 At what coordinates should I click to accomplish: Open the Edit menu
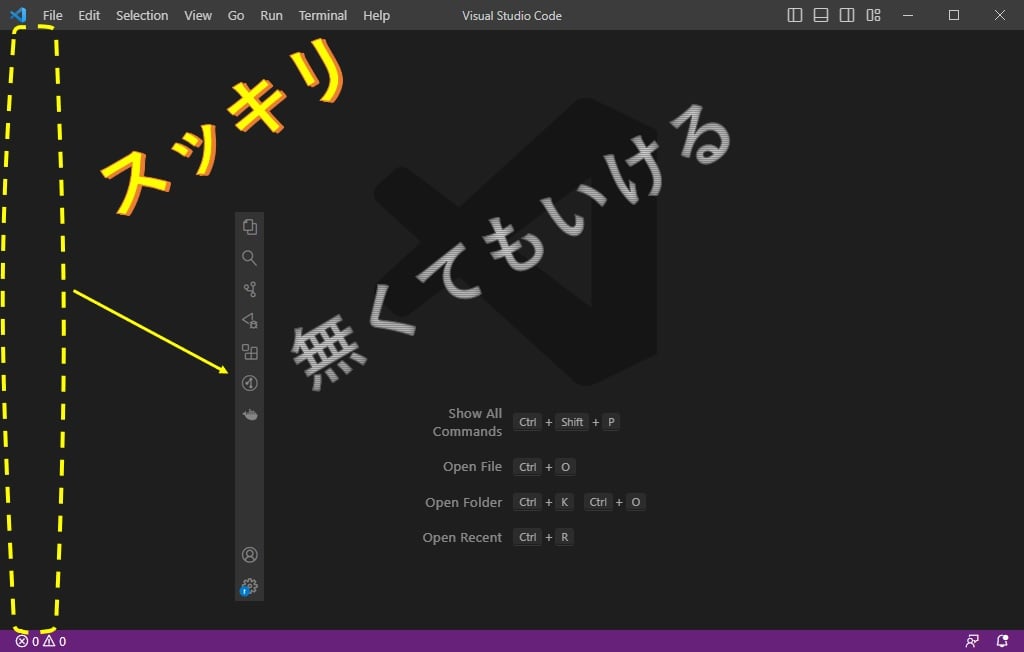tap(89, 16)
